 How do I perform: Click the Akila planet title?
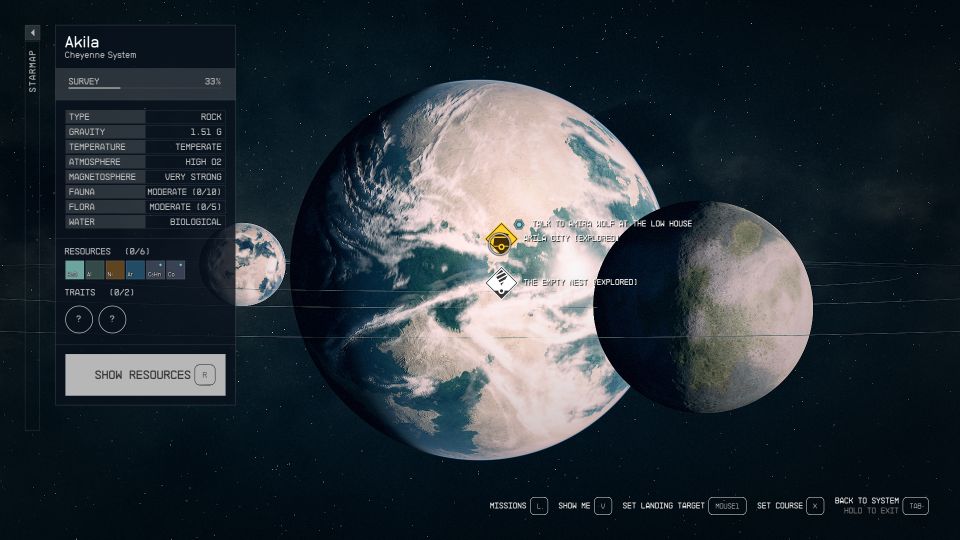82,42
